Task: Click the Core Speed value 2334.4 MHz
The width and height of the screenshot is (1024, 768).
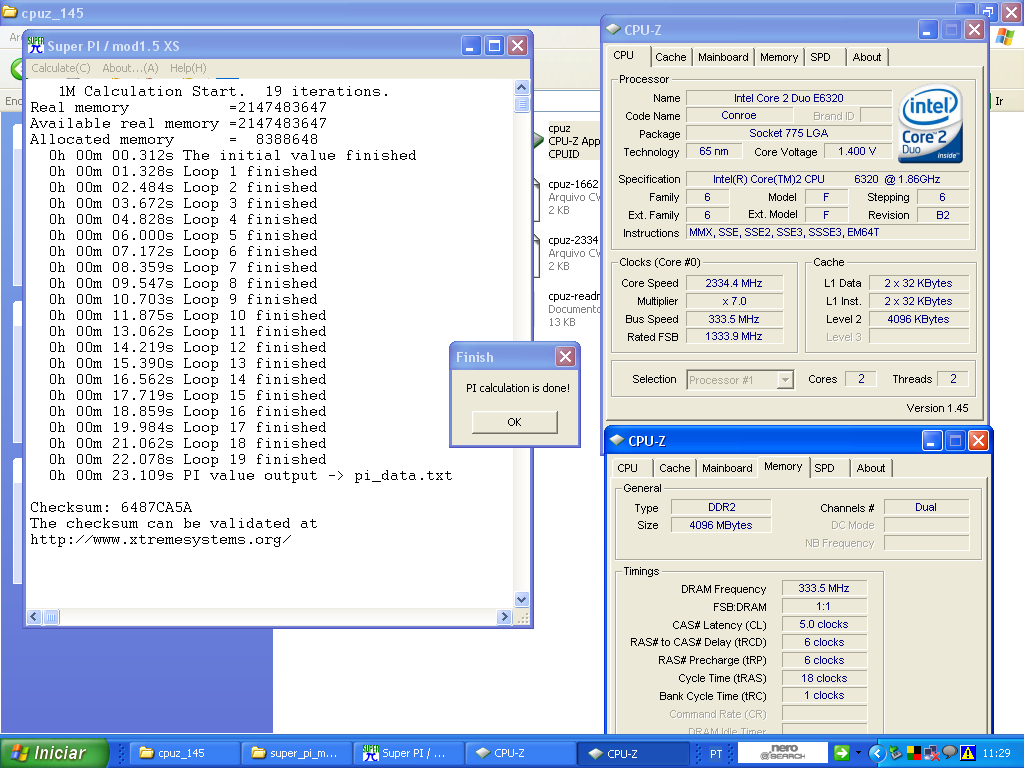Action: [x=733, y=283]
